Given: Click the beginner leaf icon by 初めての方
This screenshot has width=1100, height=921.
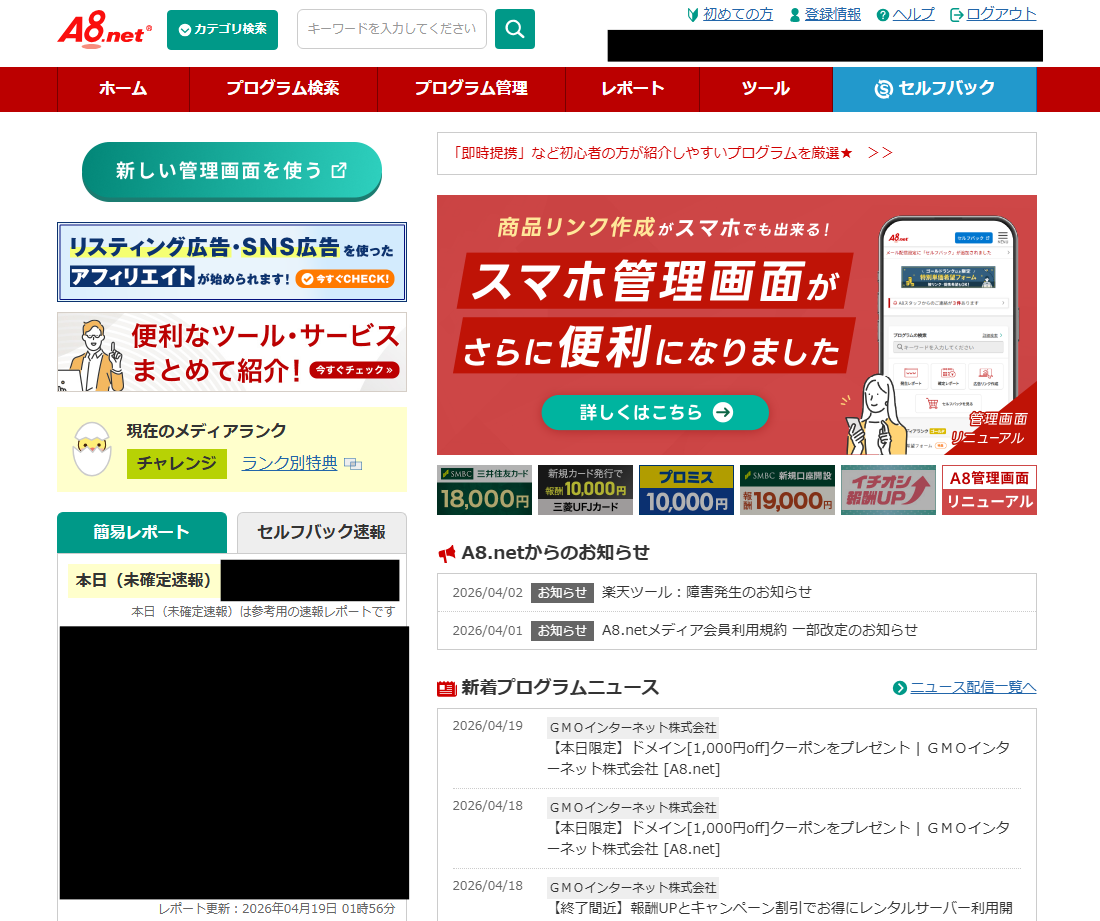Looking at the screenshot, I should pyautogui.click(x=692, y=15).
